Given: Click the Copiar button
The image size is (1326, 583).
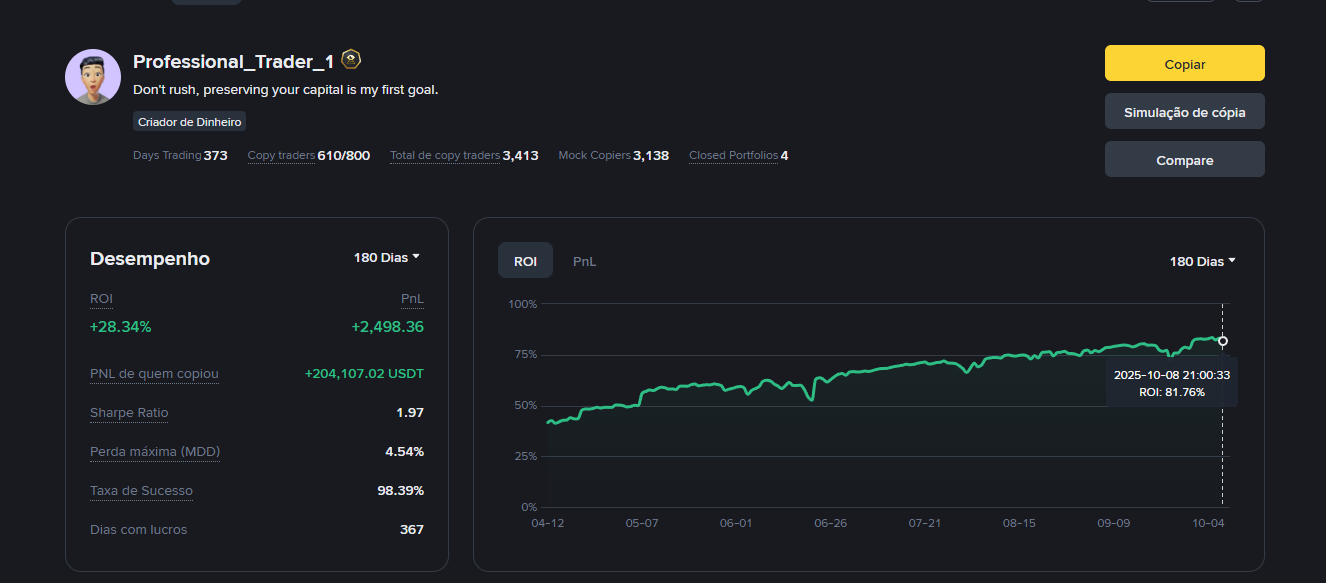Looking at the screenshot, I should [1184, 63].
